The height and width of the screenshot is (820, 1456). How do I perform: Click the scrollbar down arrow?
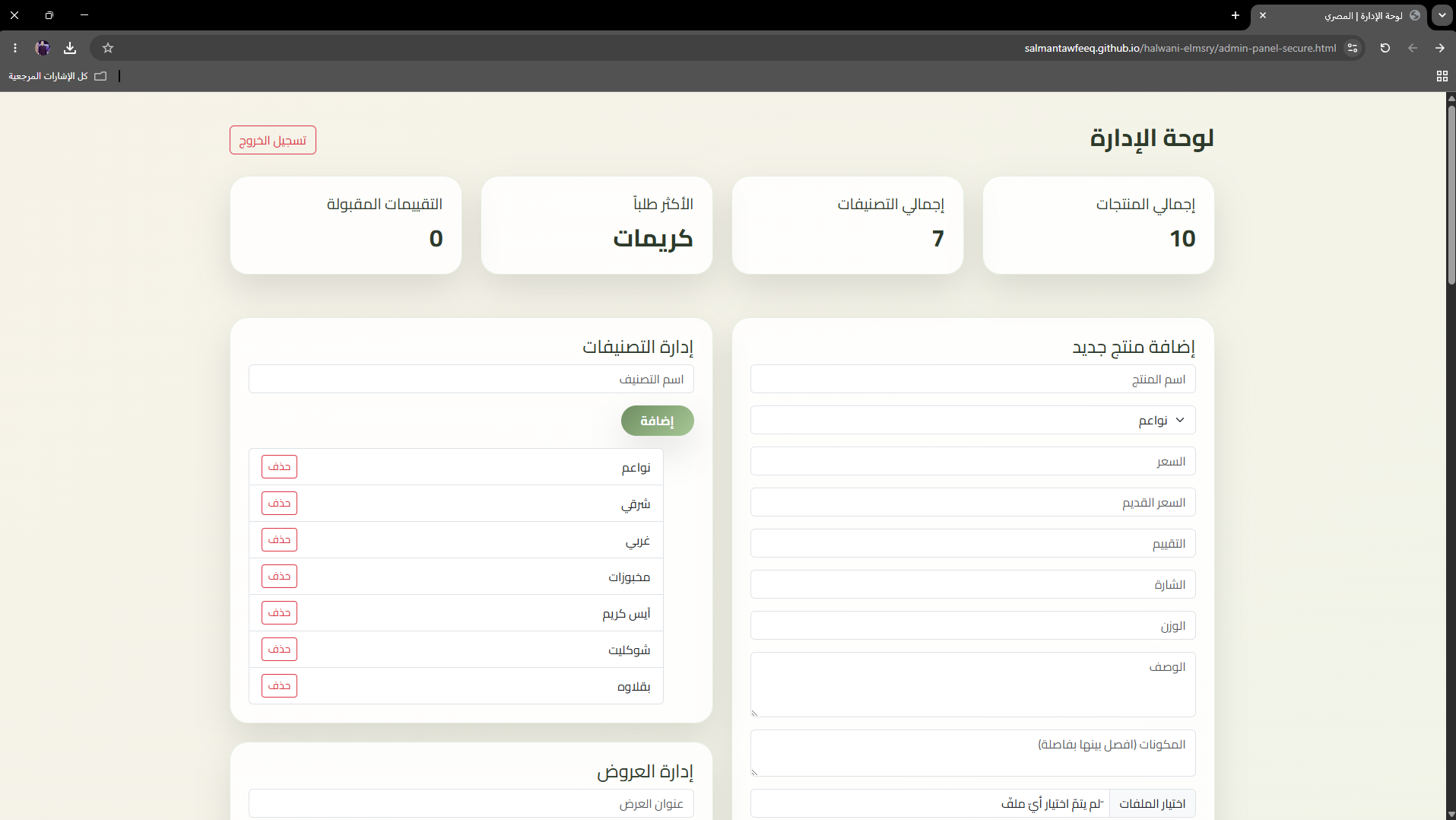click(x=1451, y=814)
